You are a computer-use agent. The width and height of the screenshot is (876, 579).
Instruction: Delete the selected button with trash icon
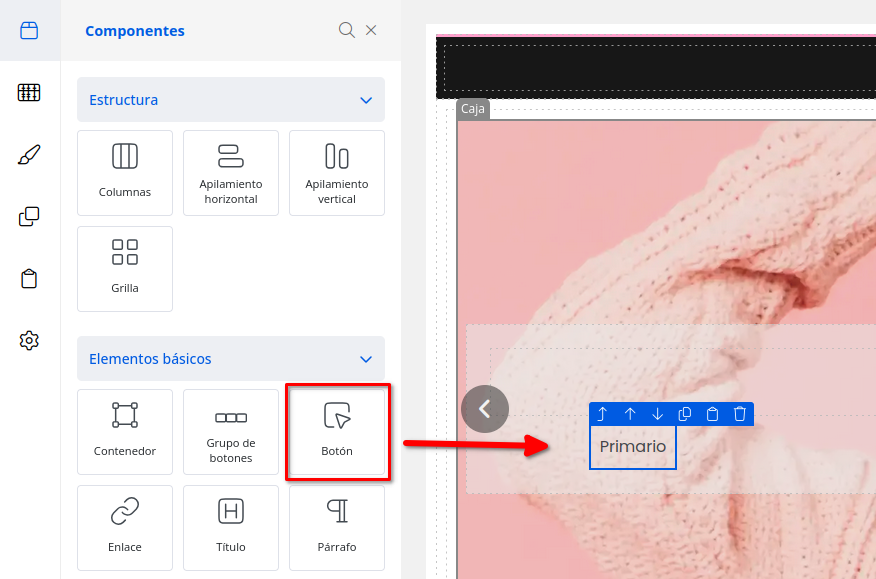click(x=740, y=414)
